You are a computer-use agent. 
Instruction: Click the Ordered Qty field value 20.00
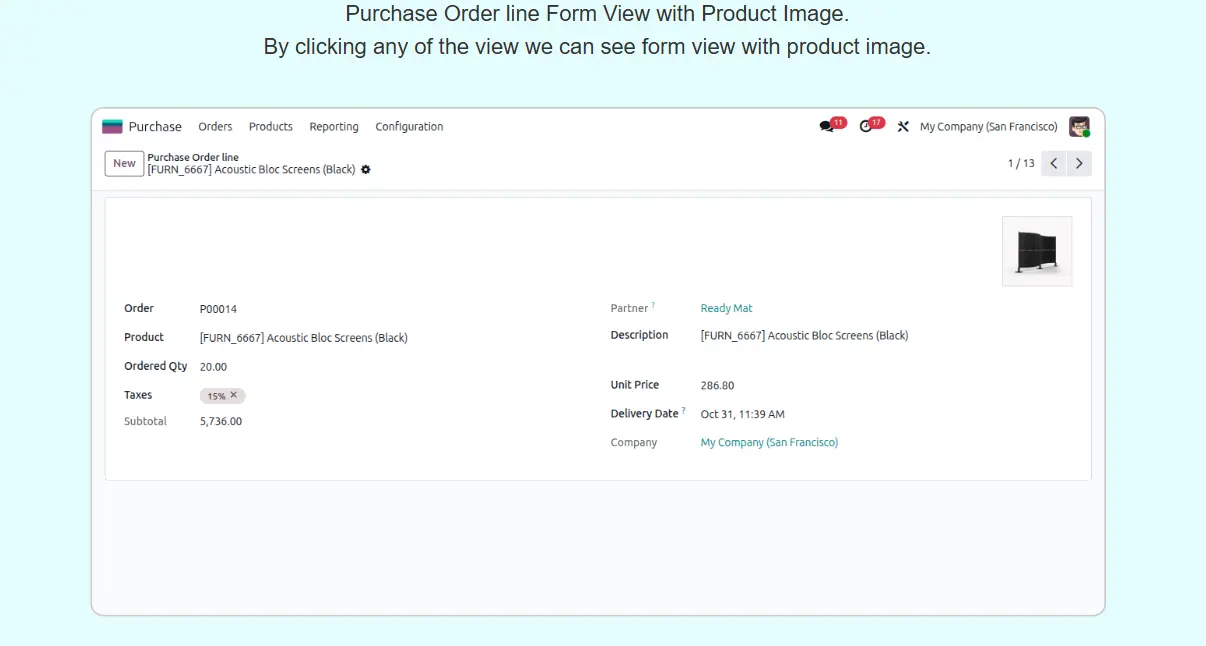click(213, 367)
